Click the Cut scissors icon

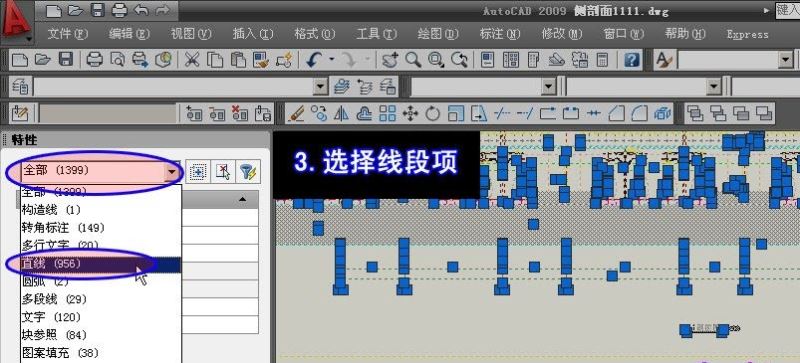(x=192, y=60)
